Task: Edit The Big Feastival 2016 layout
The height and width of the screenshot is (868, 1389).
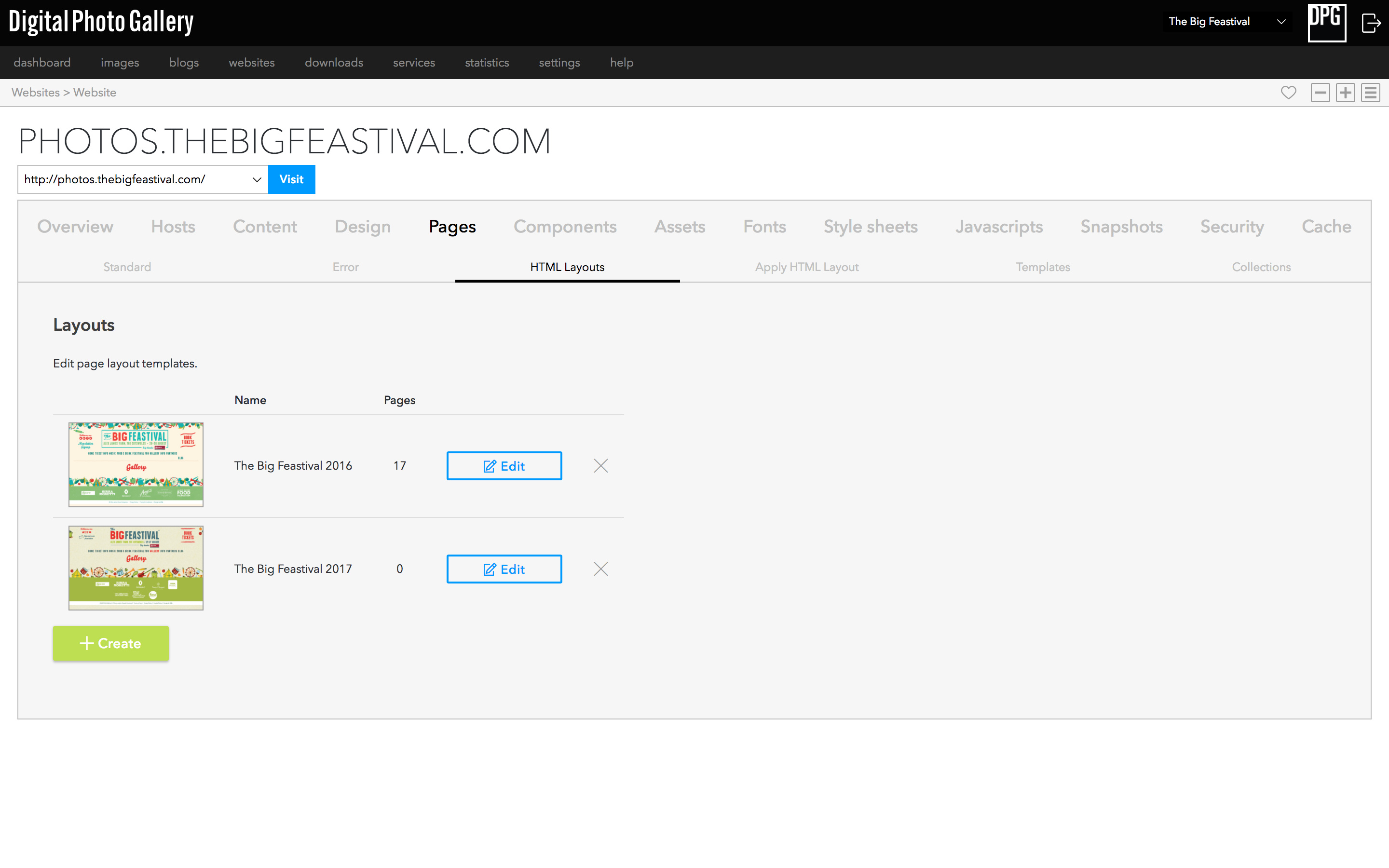Action: point(504,465)
